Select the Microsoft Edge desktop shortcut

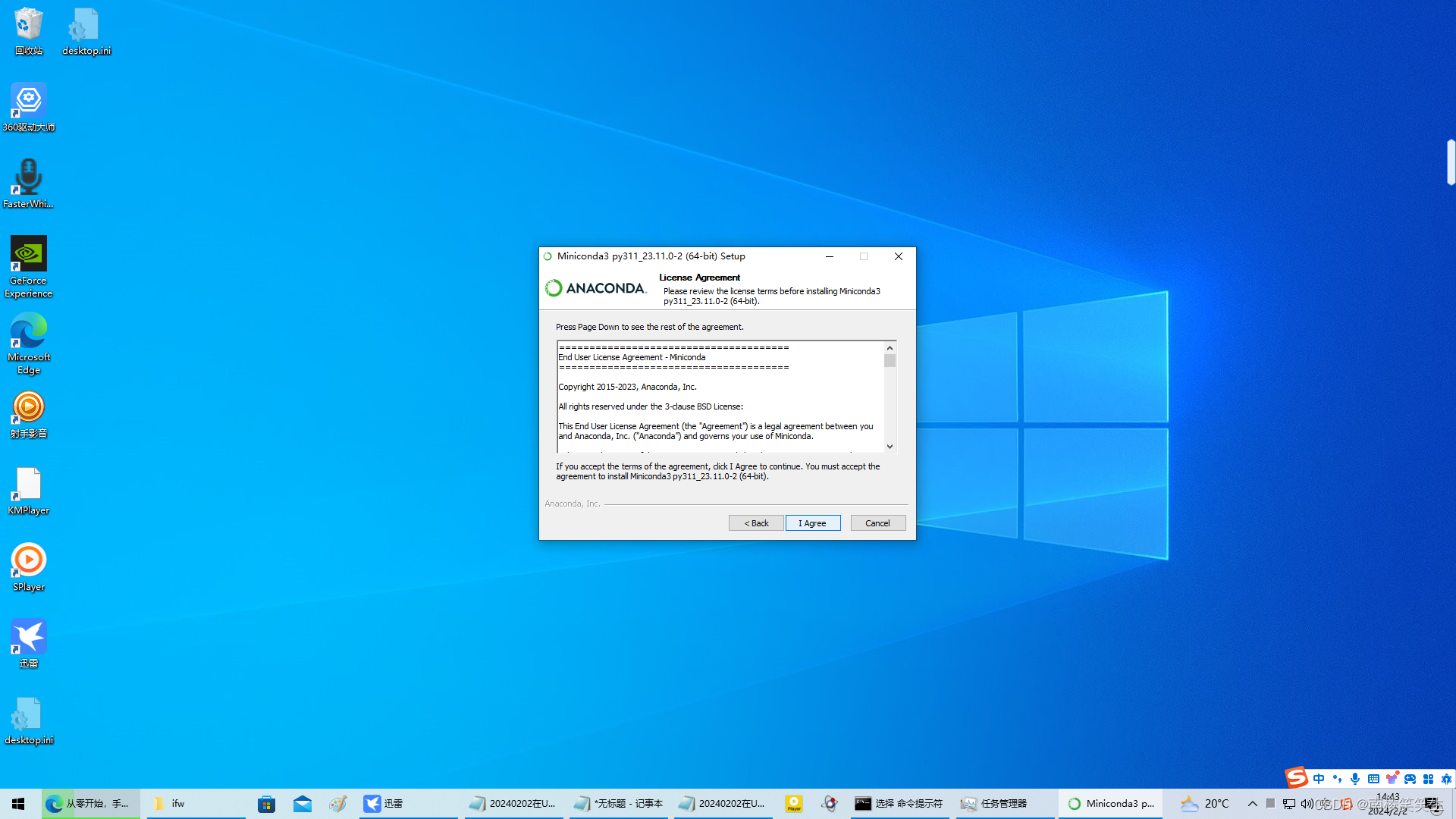[29, 344]
